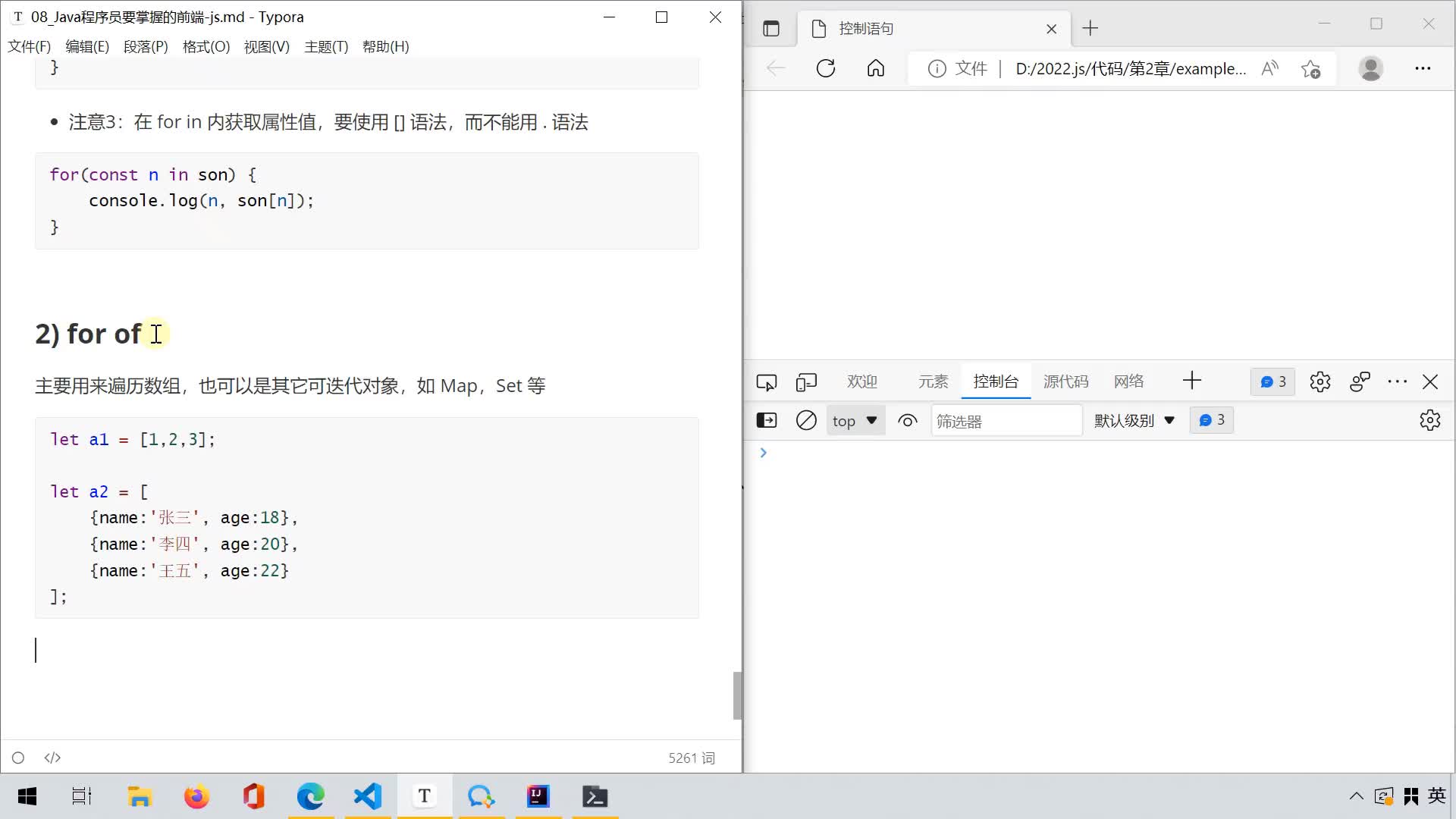Switch to VS Code on taskbar

[368, 797]
